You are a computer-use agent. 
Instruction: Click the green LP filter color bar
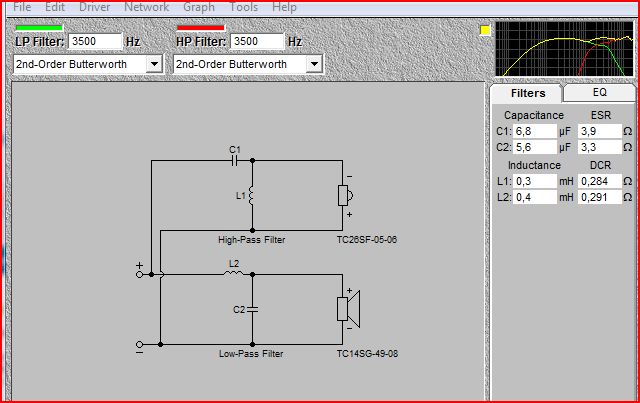39,28
